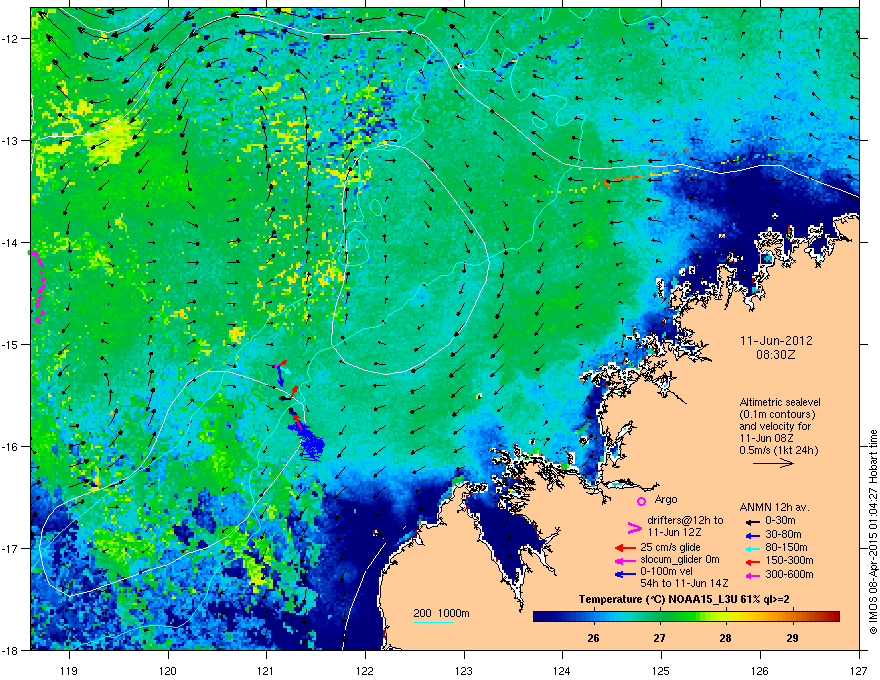Click the '-18' latitude axis label
Viewport: 880px width, 680px height.
(10, 650)
